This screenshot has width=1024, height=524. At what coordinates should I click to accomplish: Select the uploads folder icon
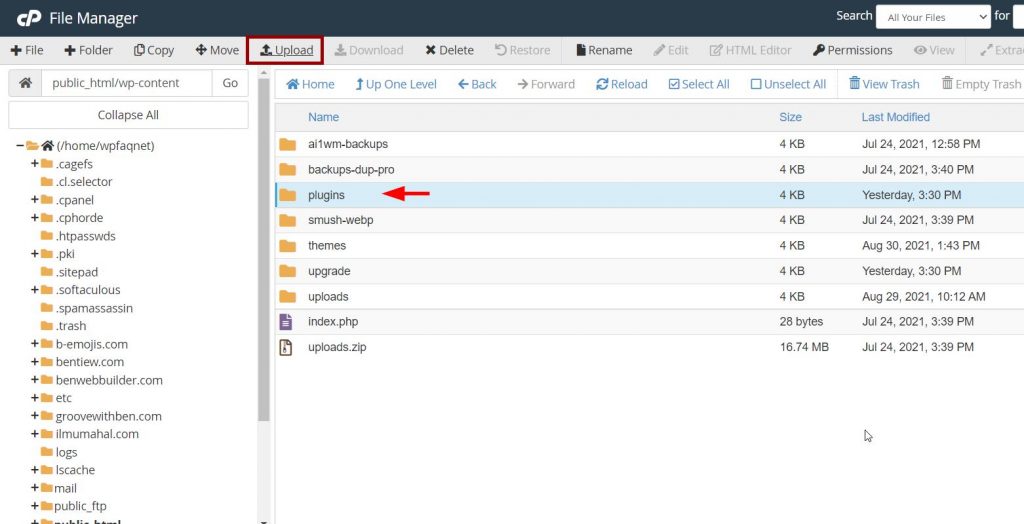(287, 297)
